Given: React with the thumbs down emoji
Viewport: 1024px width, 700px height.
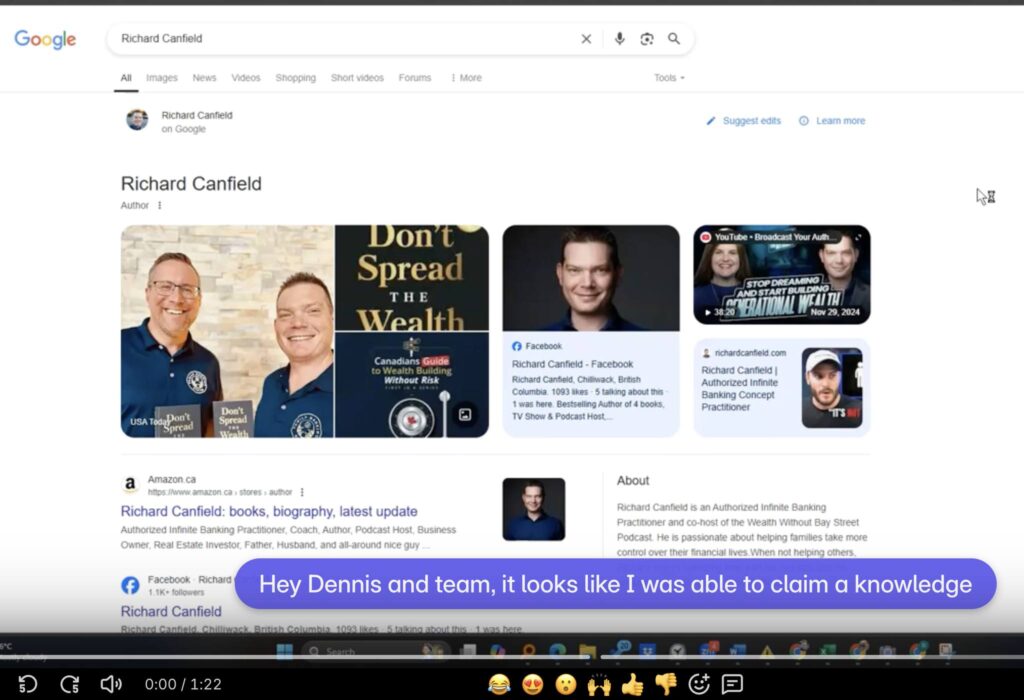Looking at the screenshot, I should tap(665, 684).
